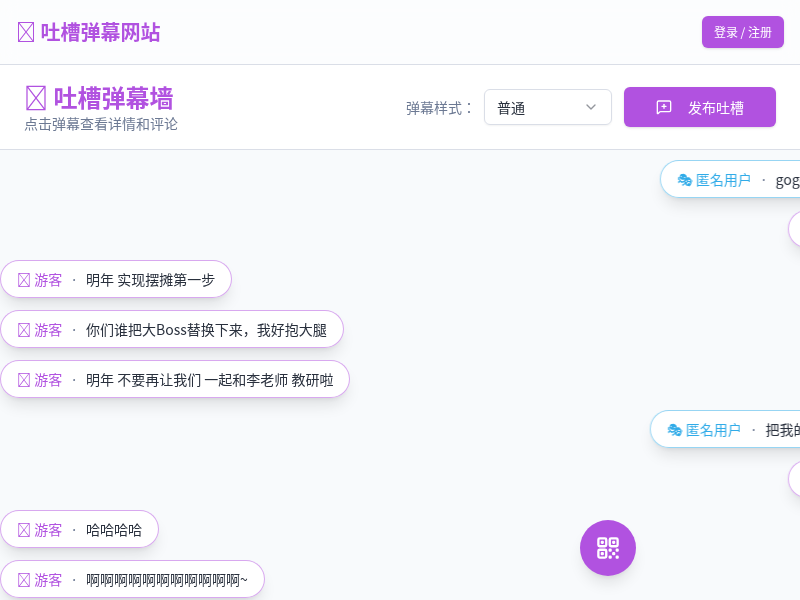Click the mask icon on the gog danmaku
The image size is (800, 600).
(685, 180)
